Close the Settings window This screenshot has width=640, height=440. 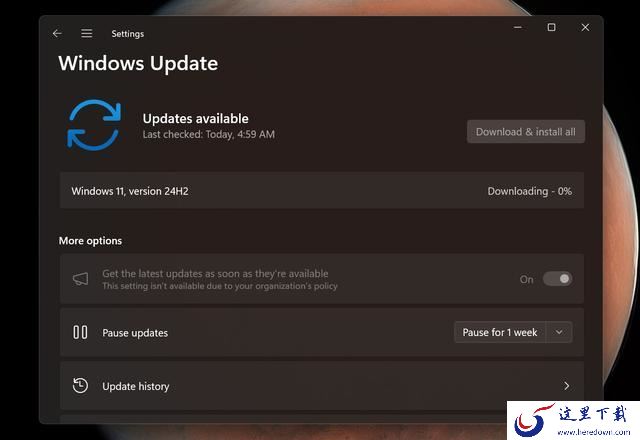[x=585, y=27]
